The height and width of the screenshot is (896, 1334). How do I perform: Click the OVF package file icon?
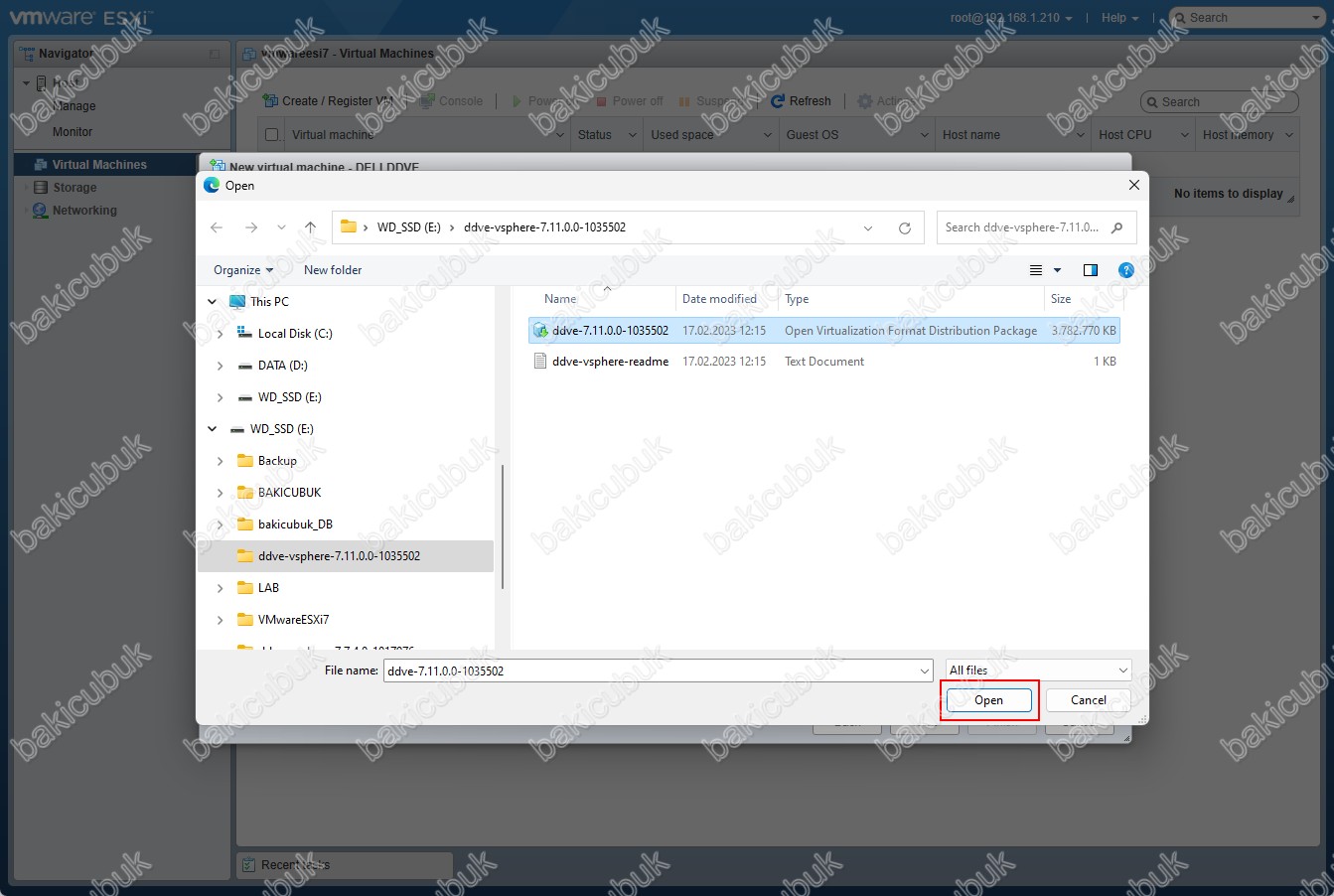coord(540,331)
